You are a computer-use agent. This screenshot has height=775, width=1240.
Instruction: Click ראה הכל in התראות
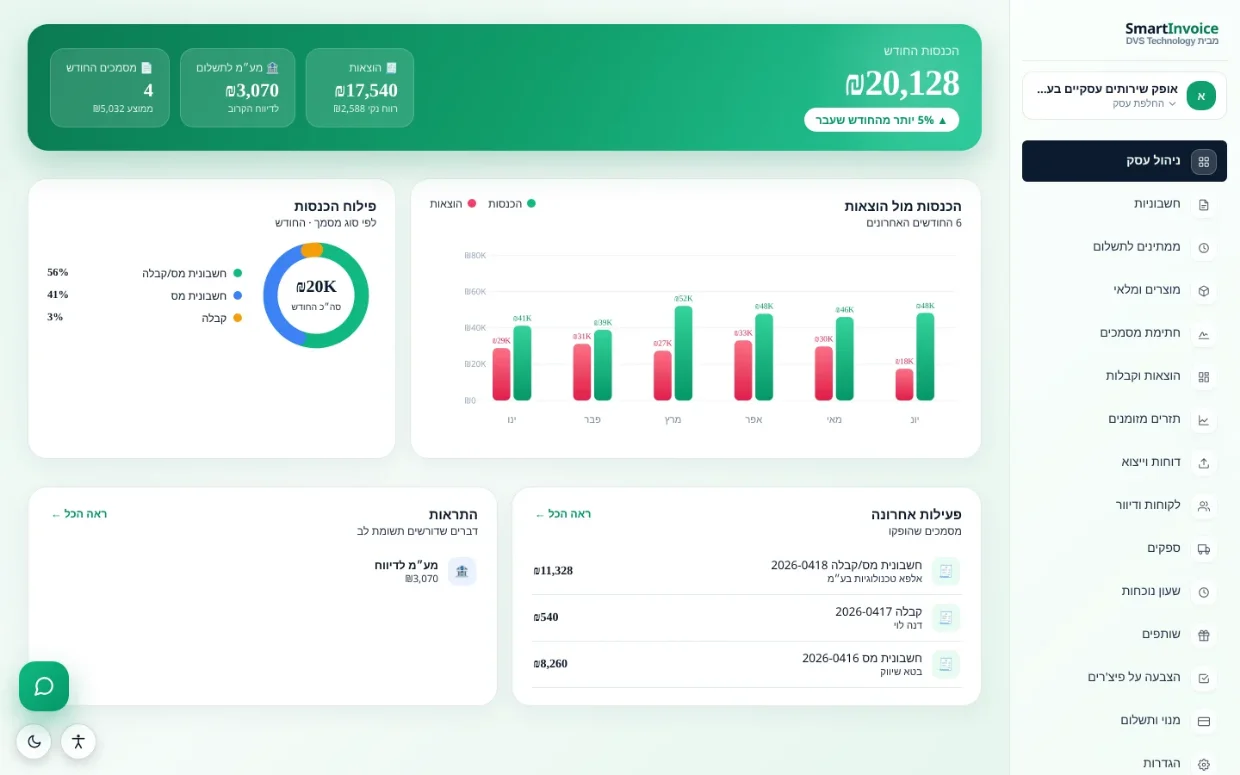click(79, 514)
